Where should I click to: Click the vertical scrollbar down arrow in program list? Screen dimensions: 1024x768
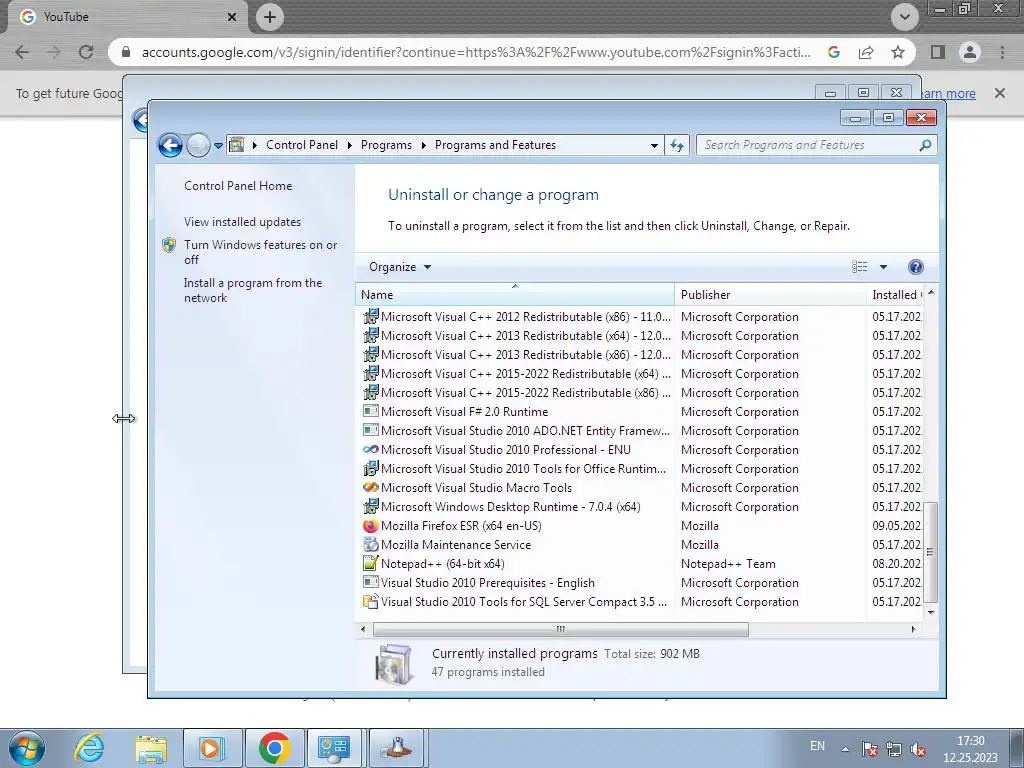pyautogui.click(x=931, y=613)
